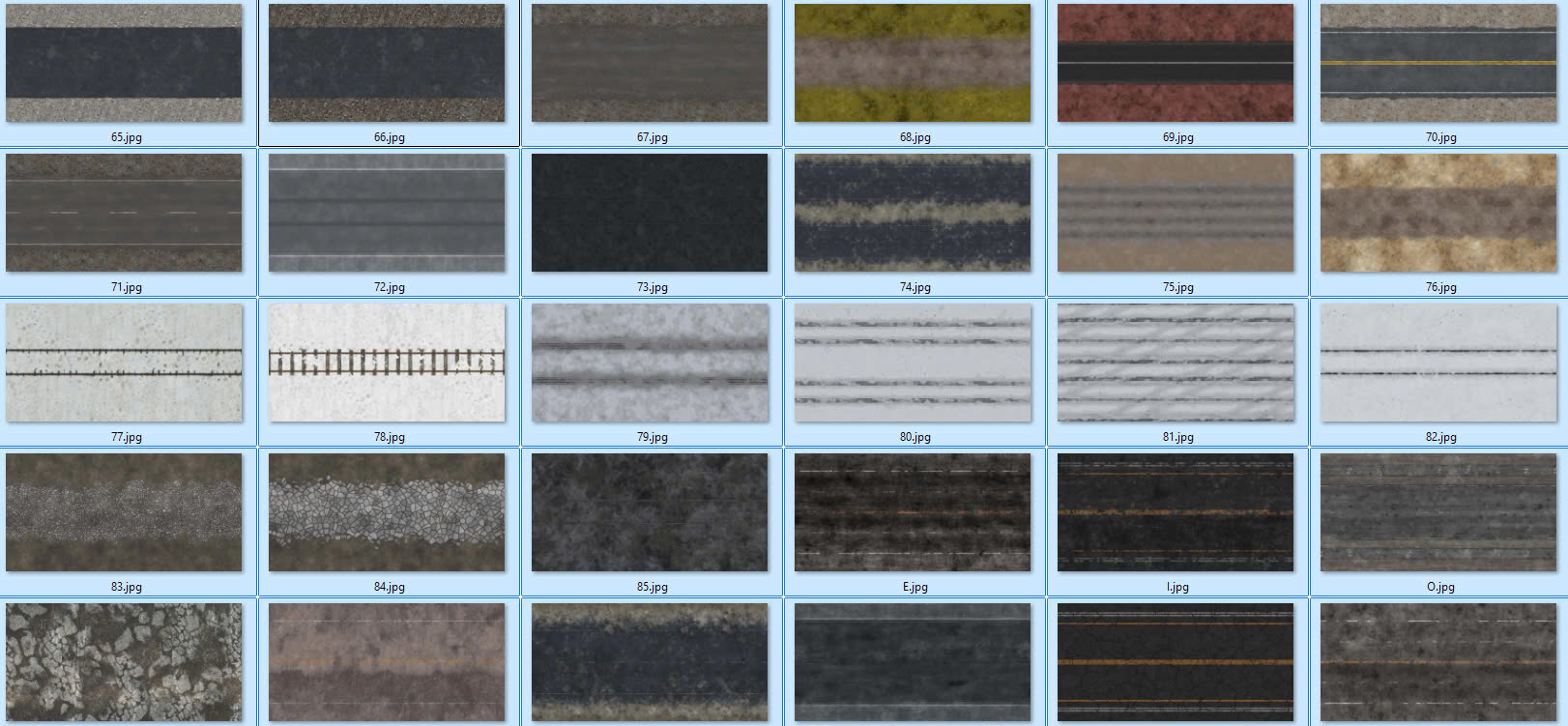The height and width of the screenshot is (726, 1568).
Task: Click the file name 81.jpg
Action: [1178, 437]
